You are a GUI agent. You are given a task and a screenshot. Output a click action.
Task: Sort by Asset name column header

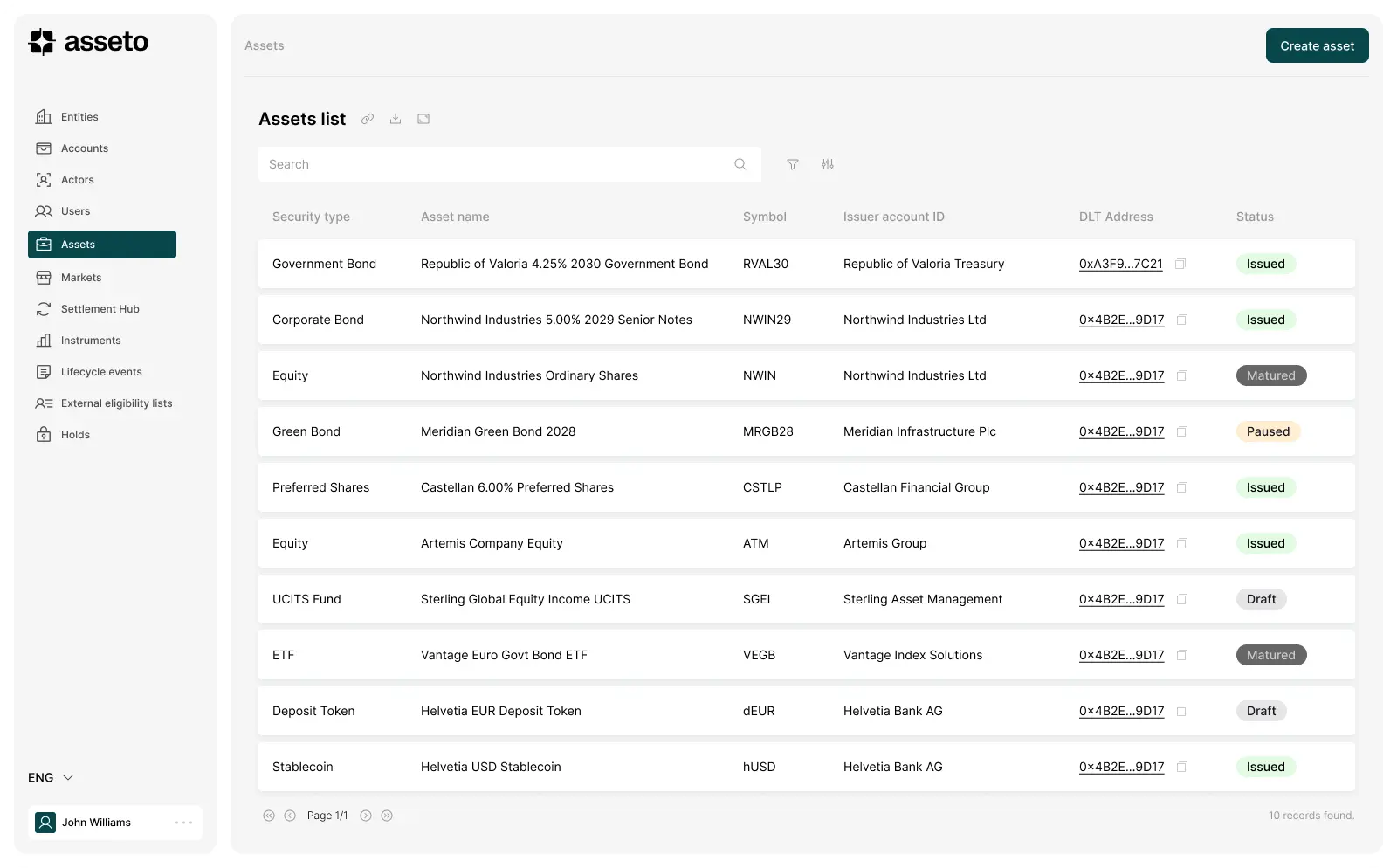(x=455, y=217)
